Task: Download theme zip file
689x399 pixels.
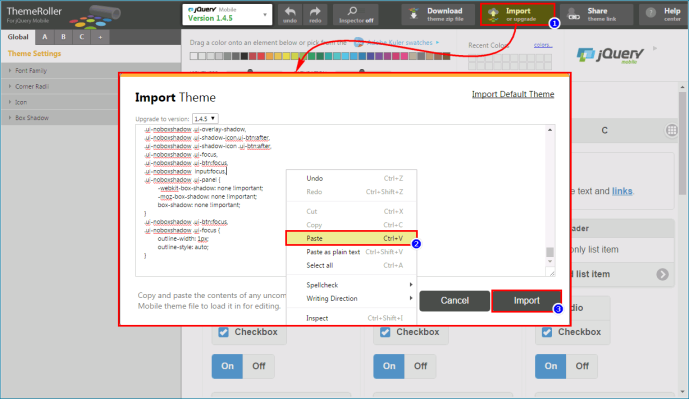Action: (x=438, y=15)
